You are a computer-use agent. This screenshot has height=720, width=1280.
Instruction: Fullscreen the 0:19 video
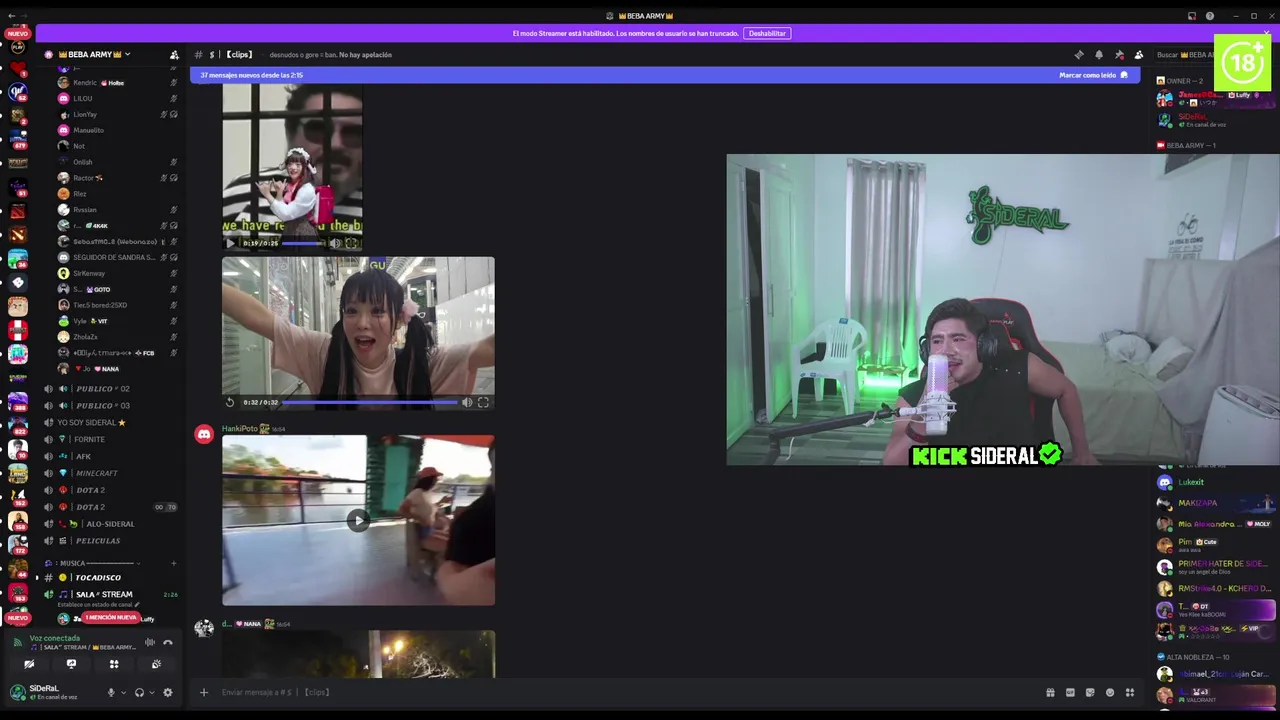pos(352,243)
